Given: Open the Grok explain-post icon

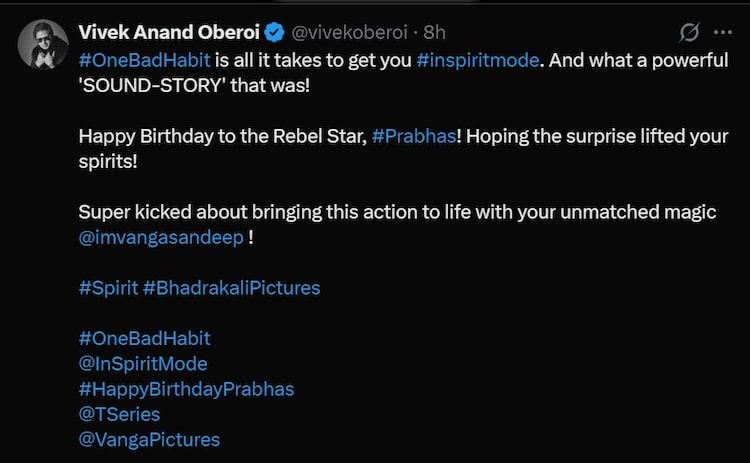Looking at the screenshot, I should click(x=689, y=33).
